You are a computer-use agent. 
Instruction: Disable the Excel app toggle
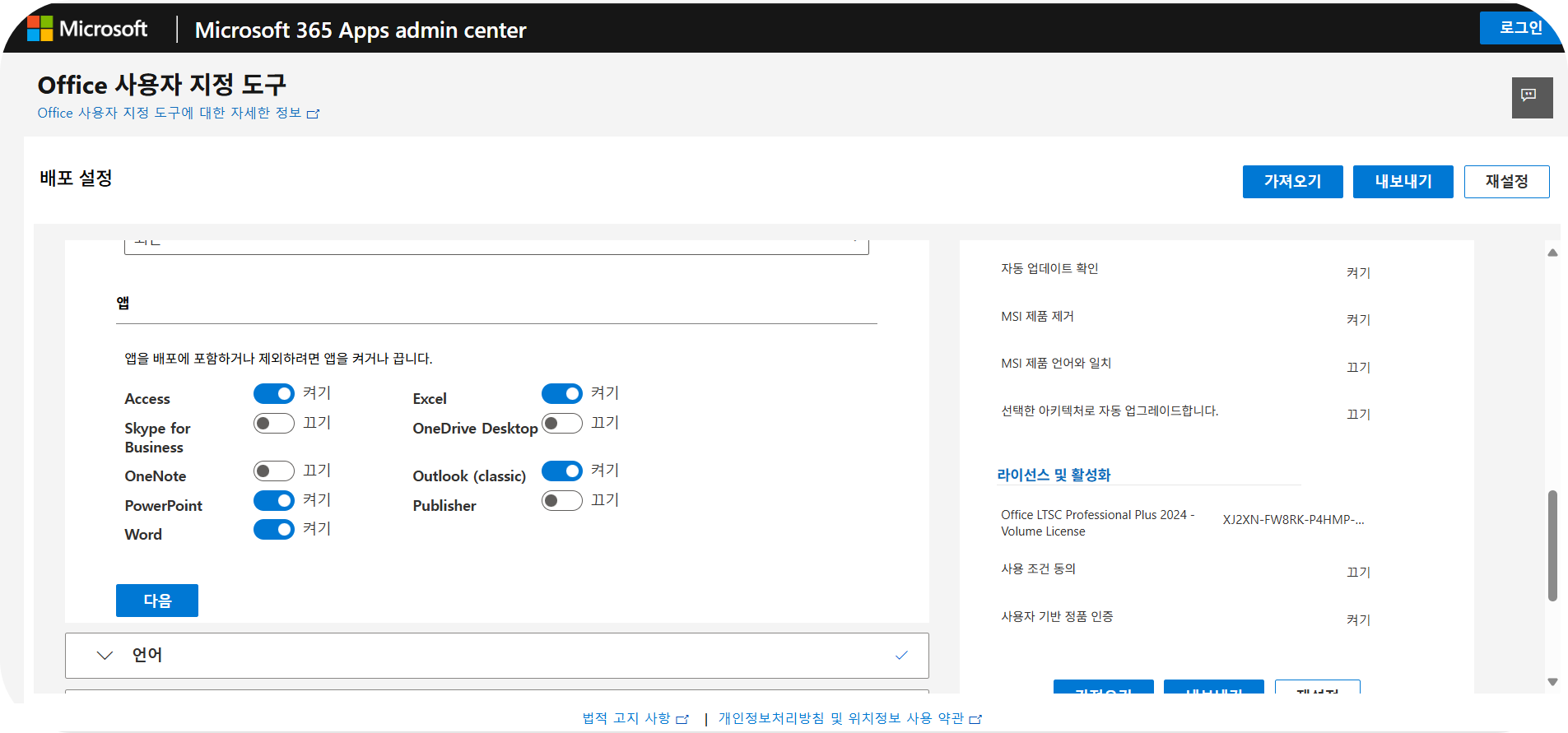(x=562, y=394)
